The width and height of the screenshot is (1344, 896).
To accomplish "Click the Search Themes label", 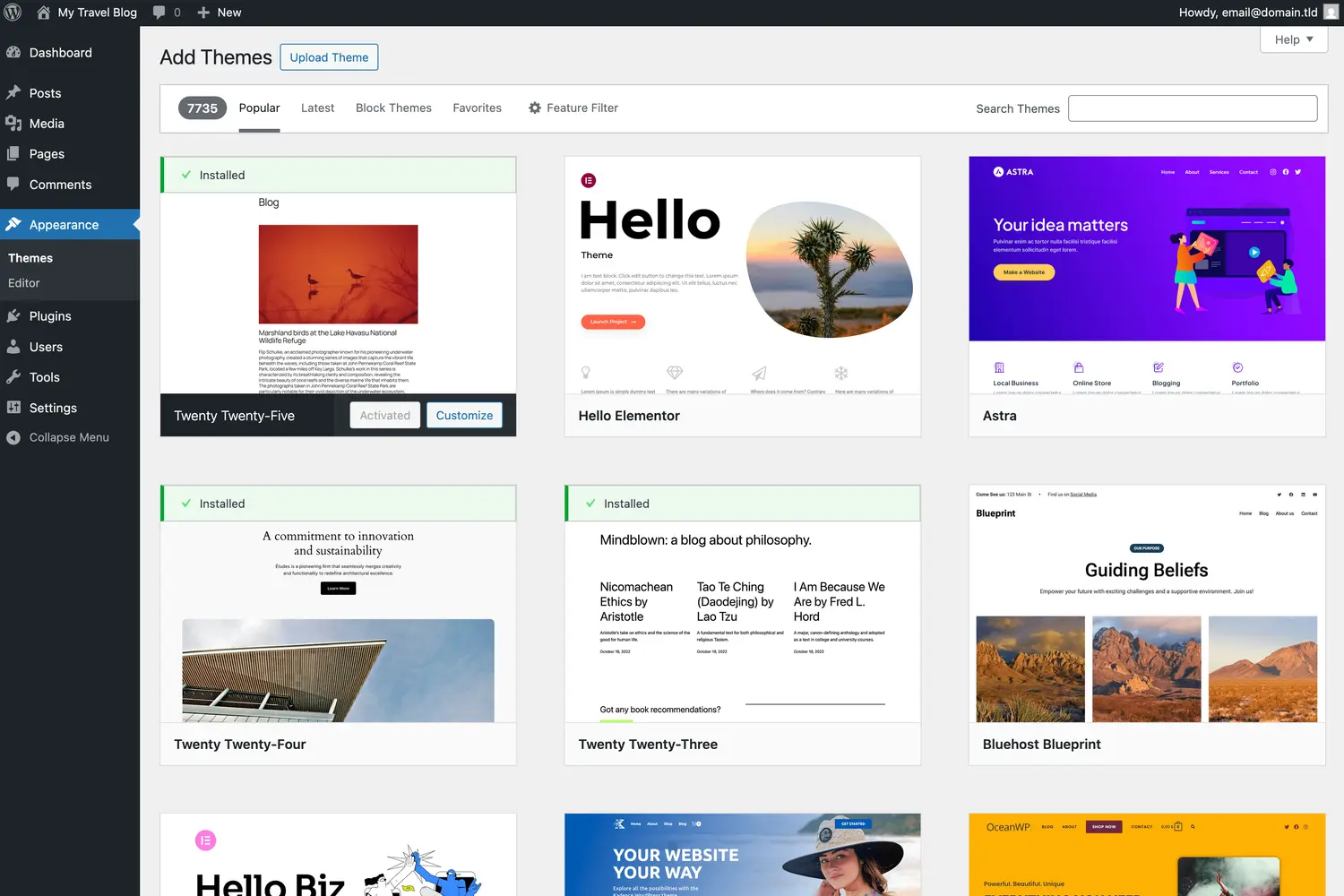I will (x=1018, y=108).
